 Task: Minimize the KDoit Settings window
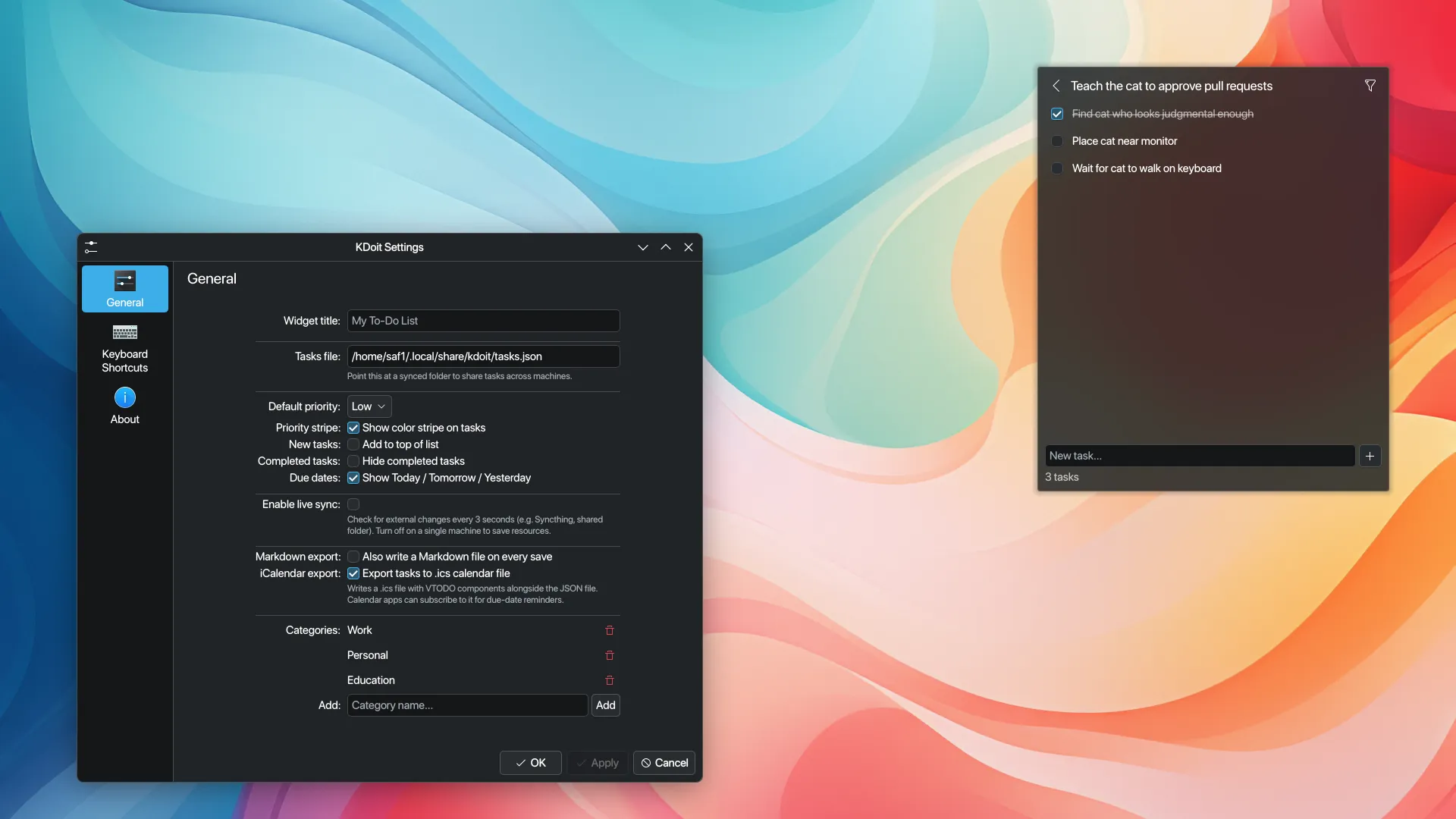click(x=643, y=247)
